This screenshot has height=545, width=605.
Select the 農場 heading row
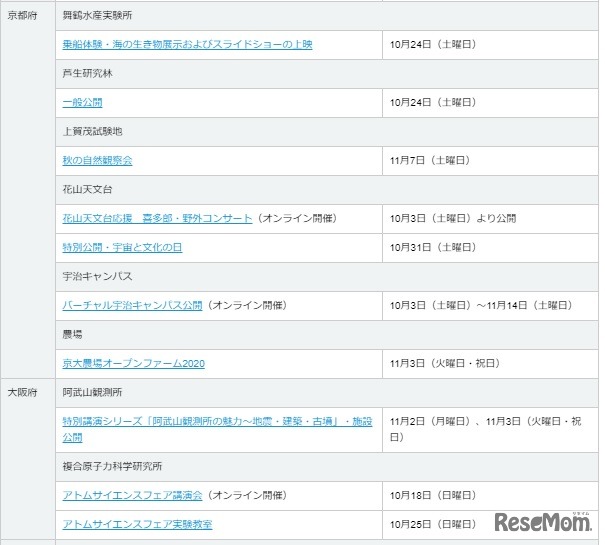(x=327, y=335)
